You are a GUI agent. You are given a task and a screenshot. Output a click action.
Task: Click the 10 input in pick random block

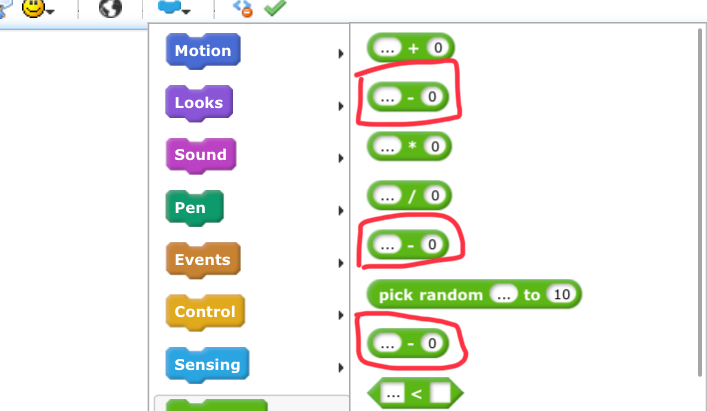(561, 294)
